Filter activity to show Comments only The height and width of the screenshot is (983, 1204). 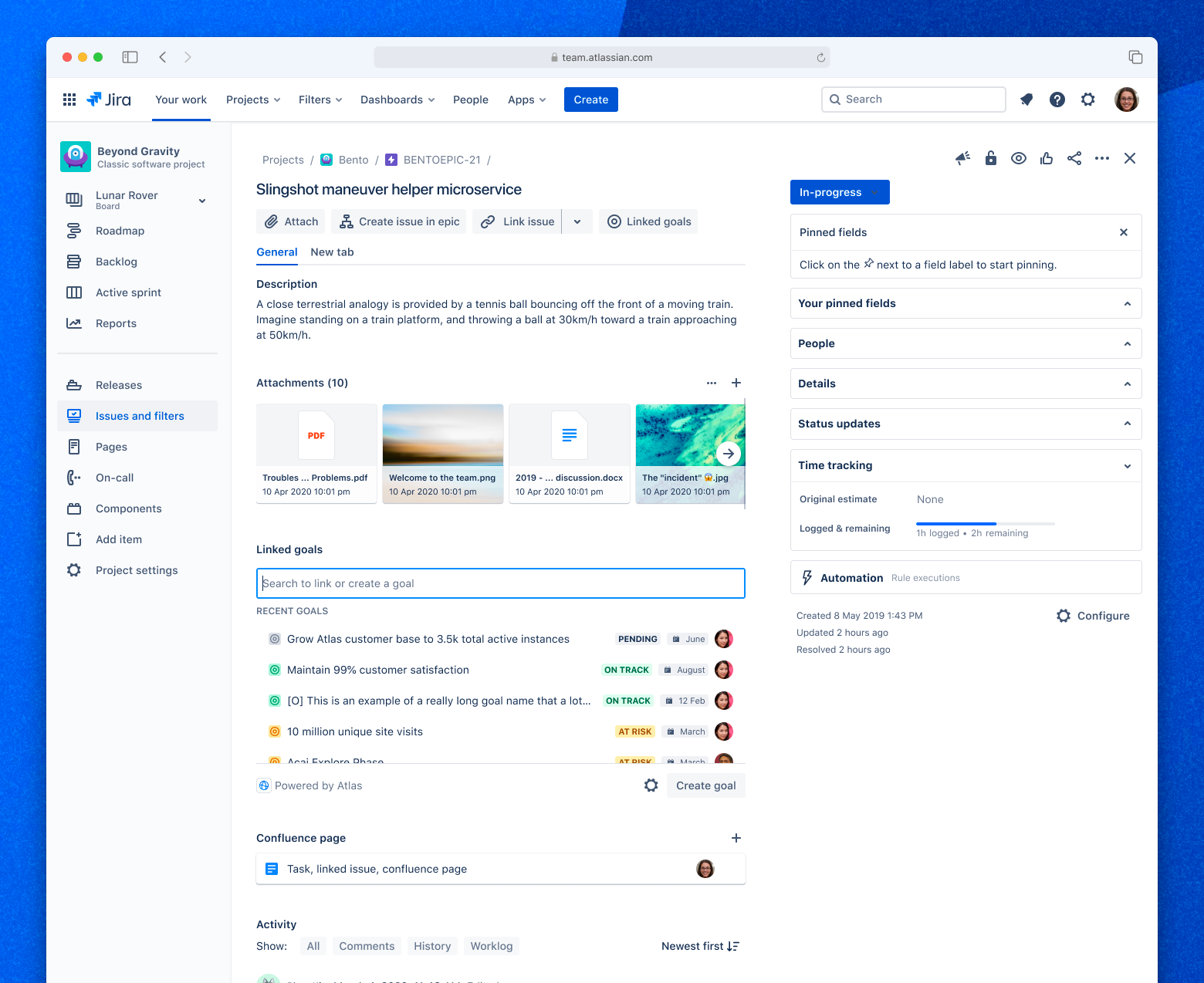367,946
